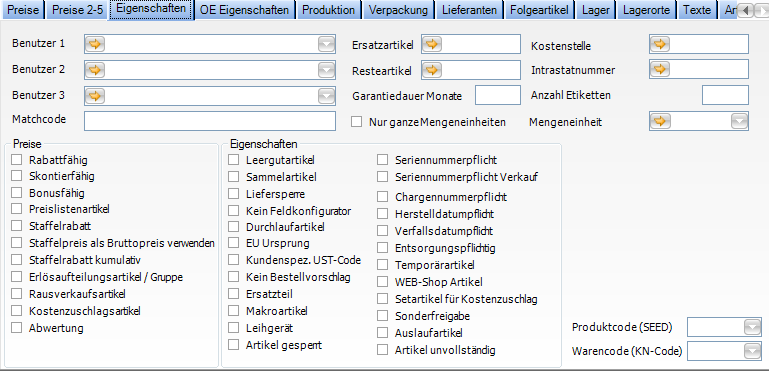Click the Mengeneinheit orange arrow icon
The height and width of the screenshot is (371, 769).
click(x=660, y=121)
